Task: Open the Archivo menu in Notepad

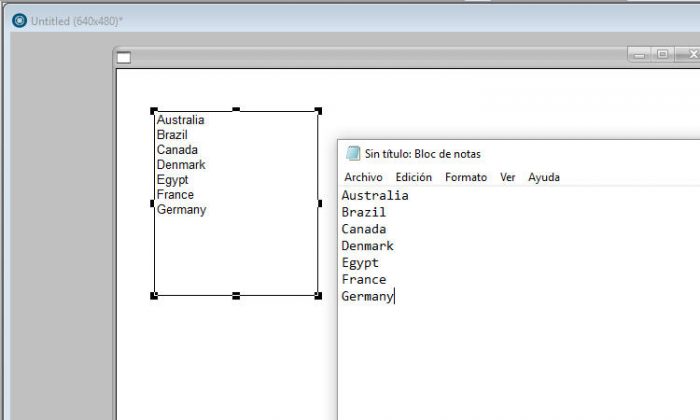Action: tap(363, 177)
